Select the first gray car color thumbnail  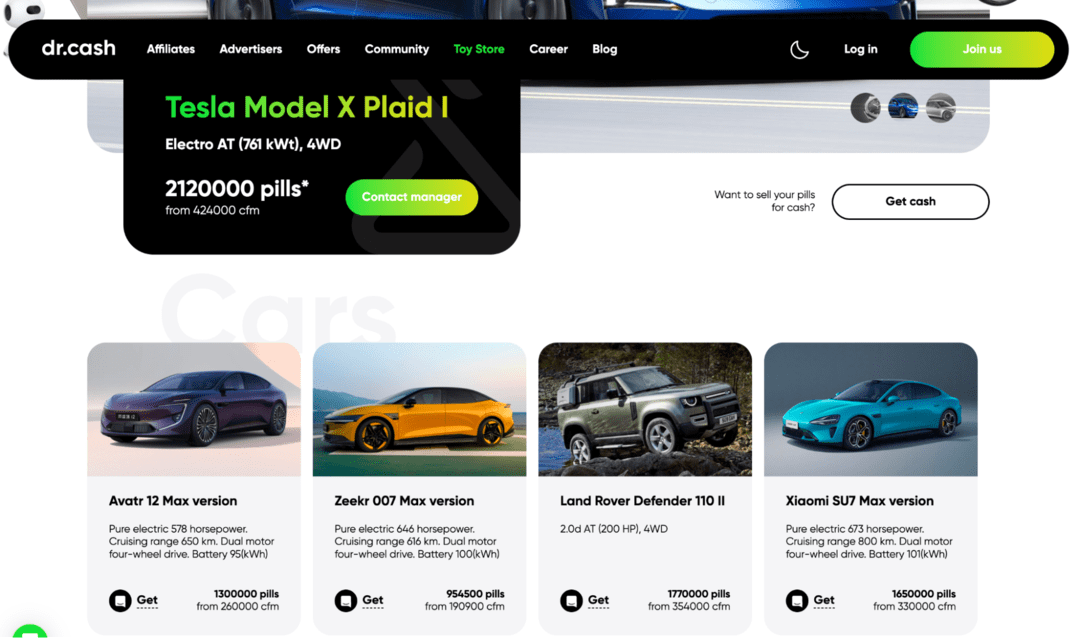point(865,108)
